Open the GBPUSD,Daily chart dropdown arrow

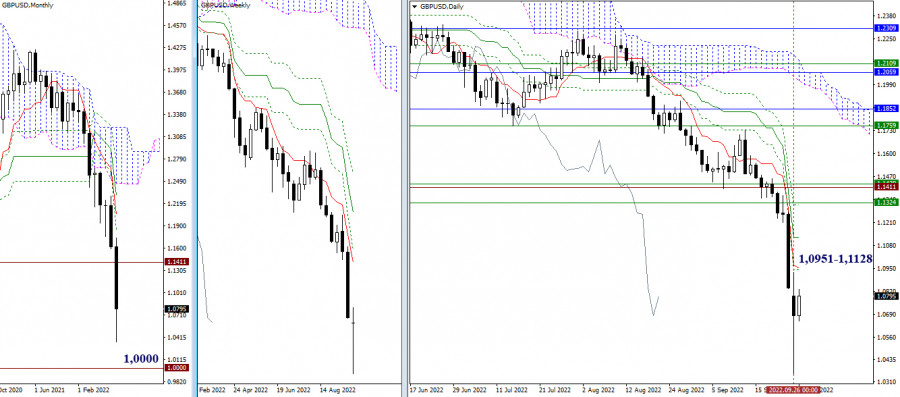(x=415, y=6)
